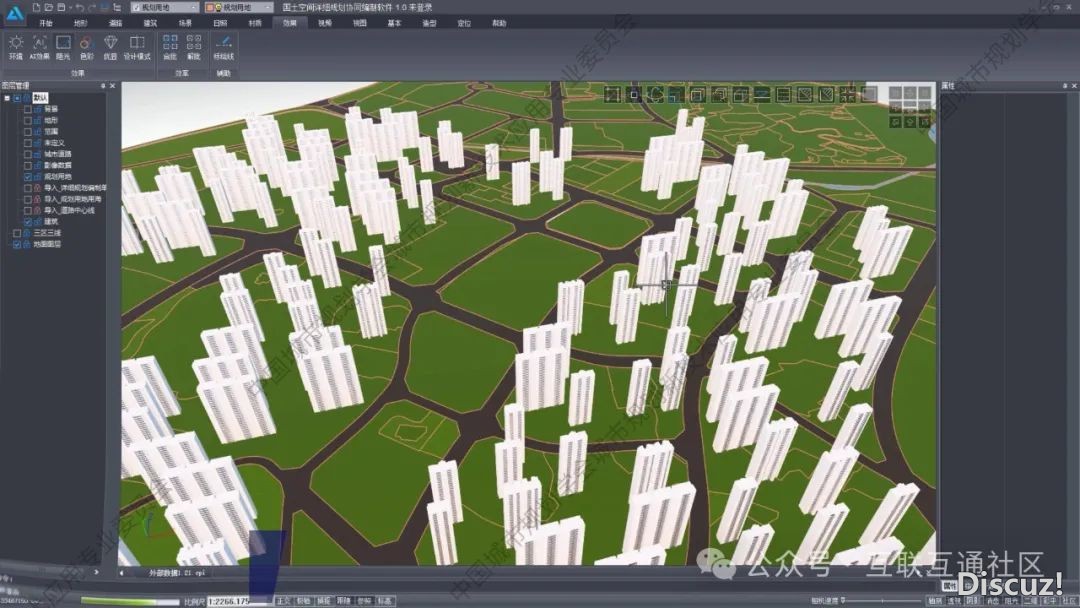Uncheck the 地面图层 layer group
This screenshot has height=608, width=1080.
(x=17, y=244)
